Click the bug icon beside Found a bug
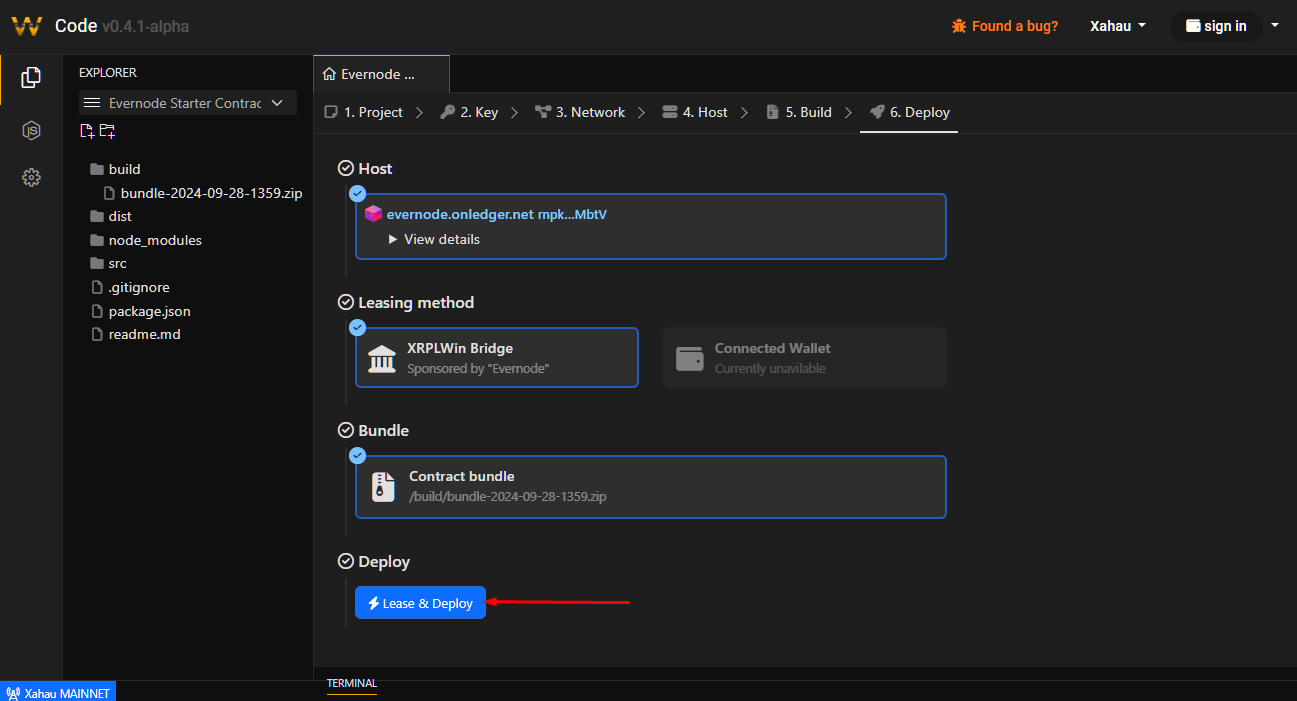The width and height of the screenshot is (1297, 701). coord(959,26)
